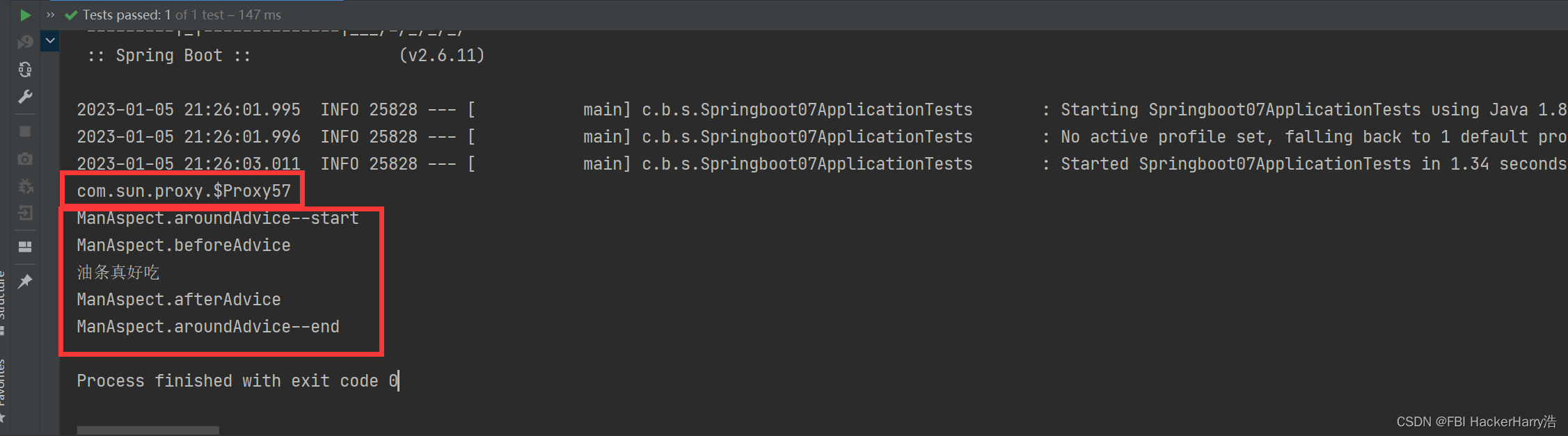The height and width of the screenshot is (436, 1568).
Task: Open the Favorites tool window tab
Action: pyautogui.click(x=3, y=389)
